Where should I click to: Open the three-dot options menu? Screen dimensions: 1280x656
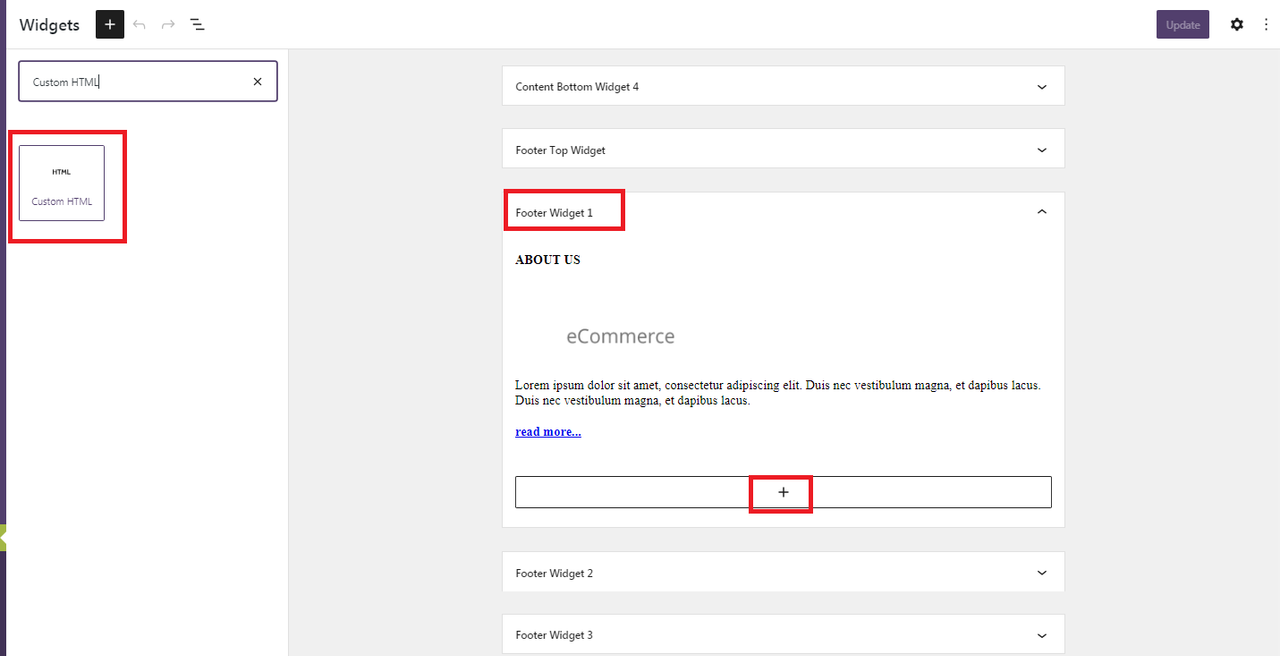pyautogui.click(x=1266, y=25)
